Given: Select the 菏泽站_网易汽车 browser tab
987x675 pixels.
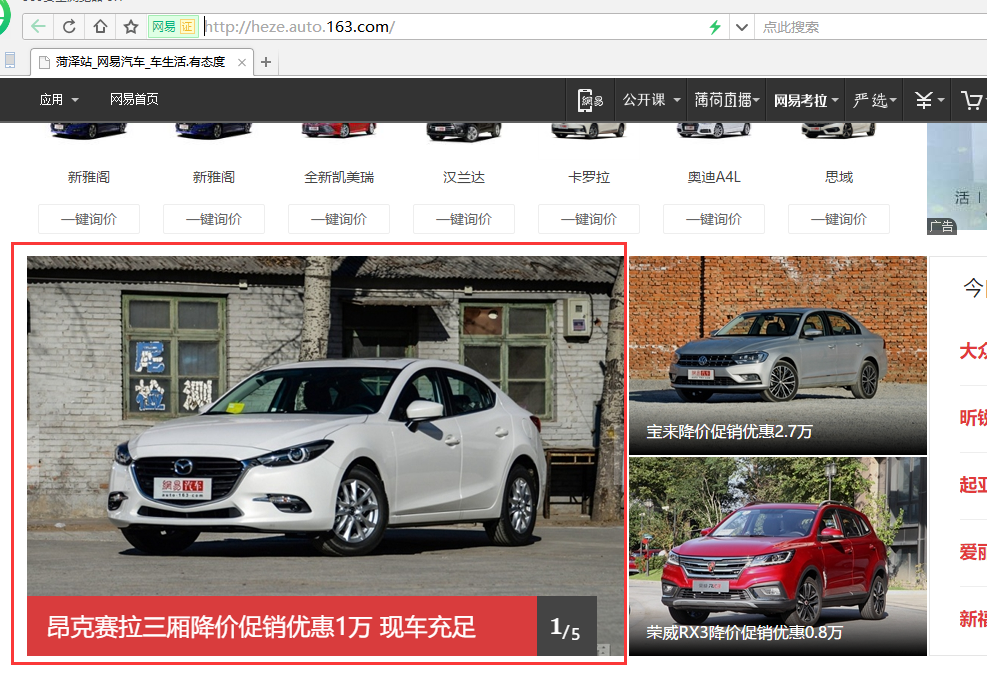Looking at the screenshot, I should pyautogui.click(x=140, y=62).
